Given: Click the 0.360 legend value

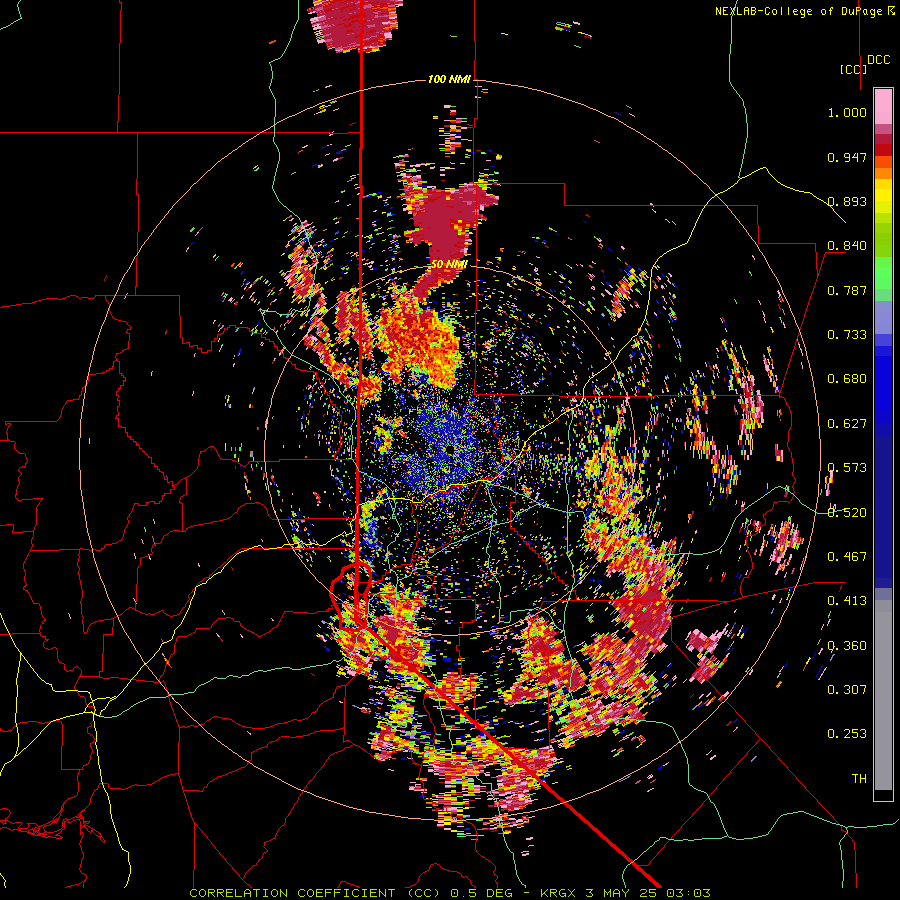Looking at the screenshot, I should [847, 645].
